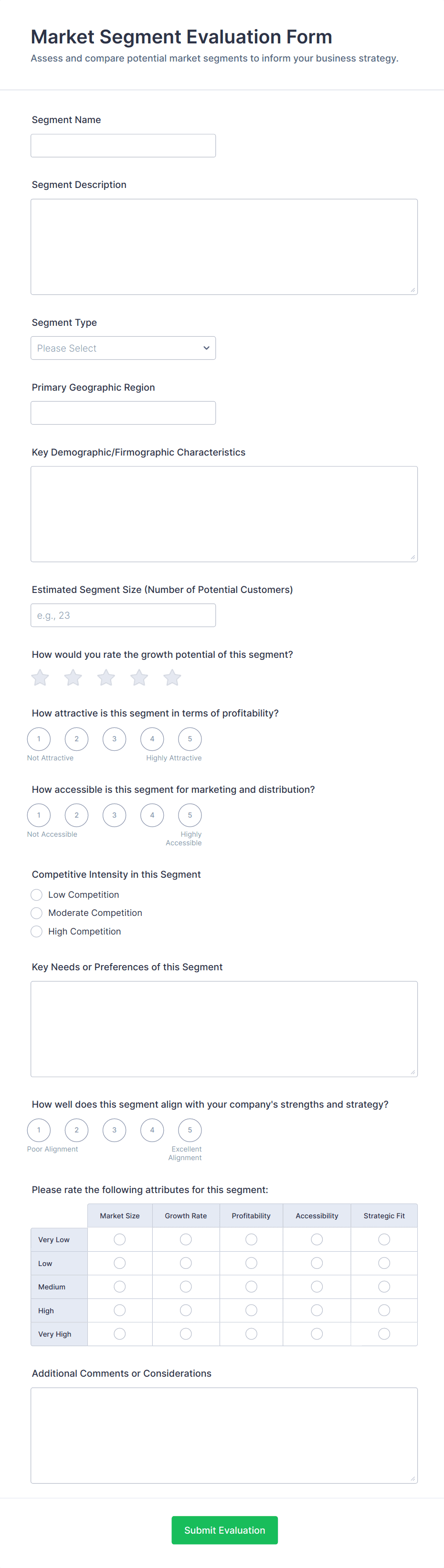Image resolution: width=444 pixels, height=1568 pixels.
Task: Click the Segment Type dropdown chevron arrow
Action: [x=206, y=348]
